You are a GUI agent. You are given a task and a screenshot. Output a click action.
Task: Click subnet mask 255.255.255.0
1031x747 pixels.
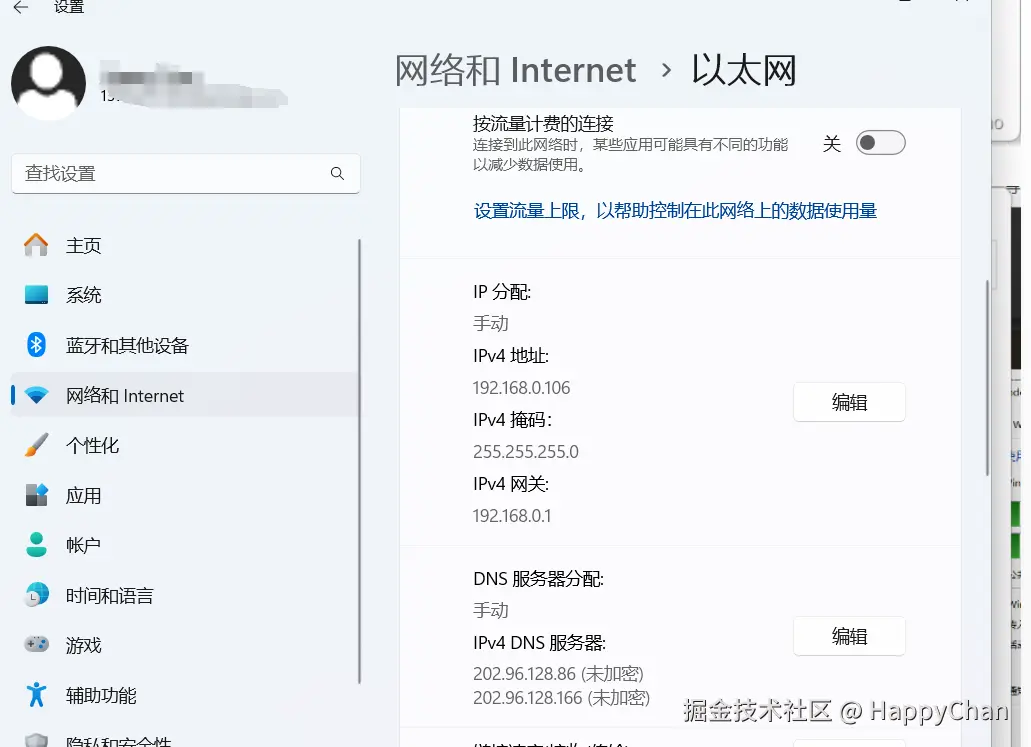526,452
